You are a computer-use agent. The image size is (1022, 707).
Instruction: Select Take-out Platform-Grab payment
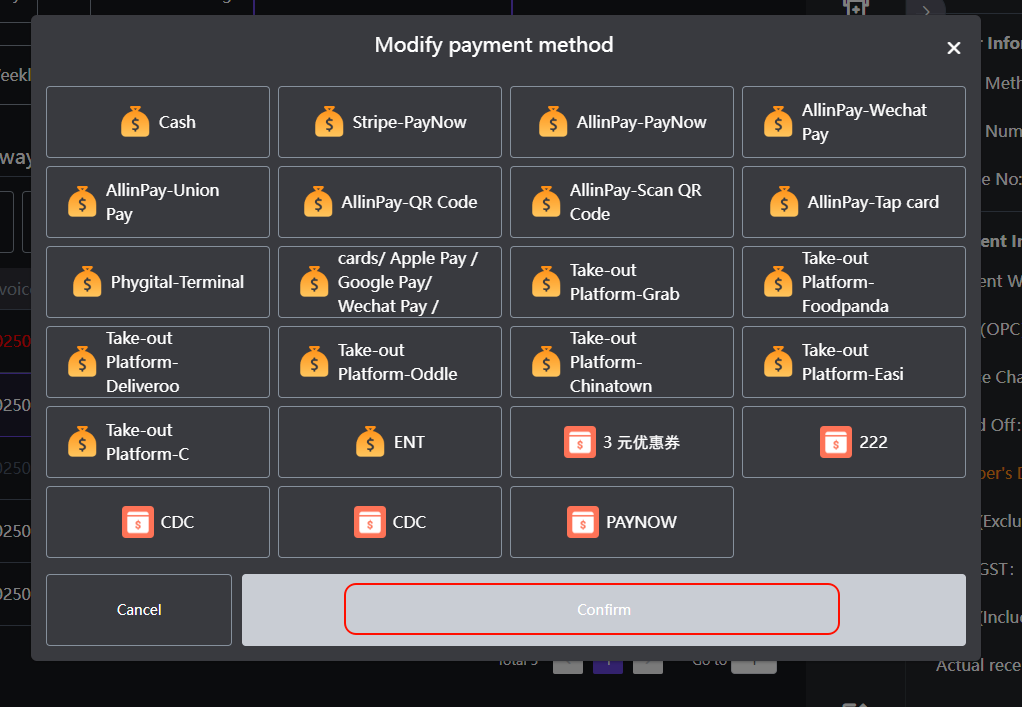tap(621, 282)
